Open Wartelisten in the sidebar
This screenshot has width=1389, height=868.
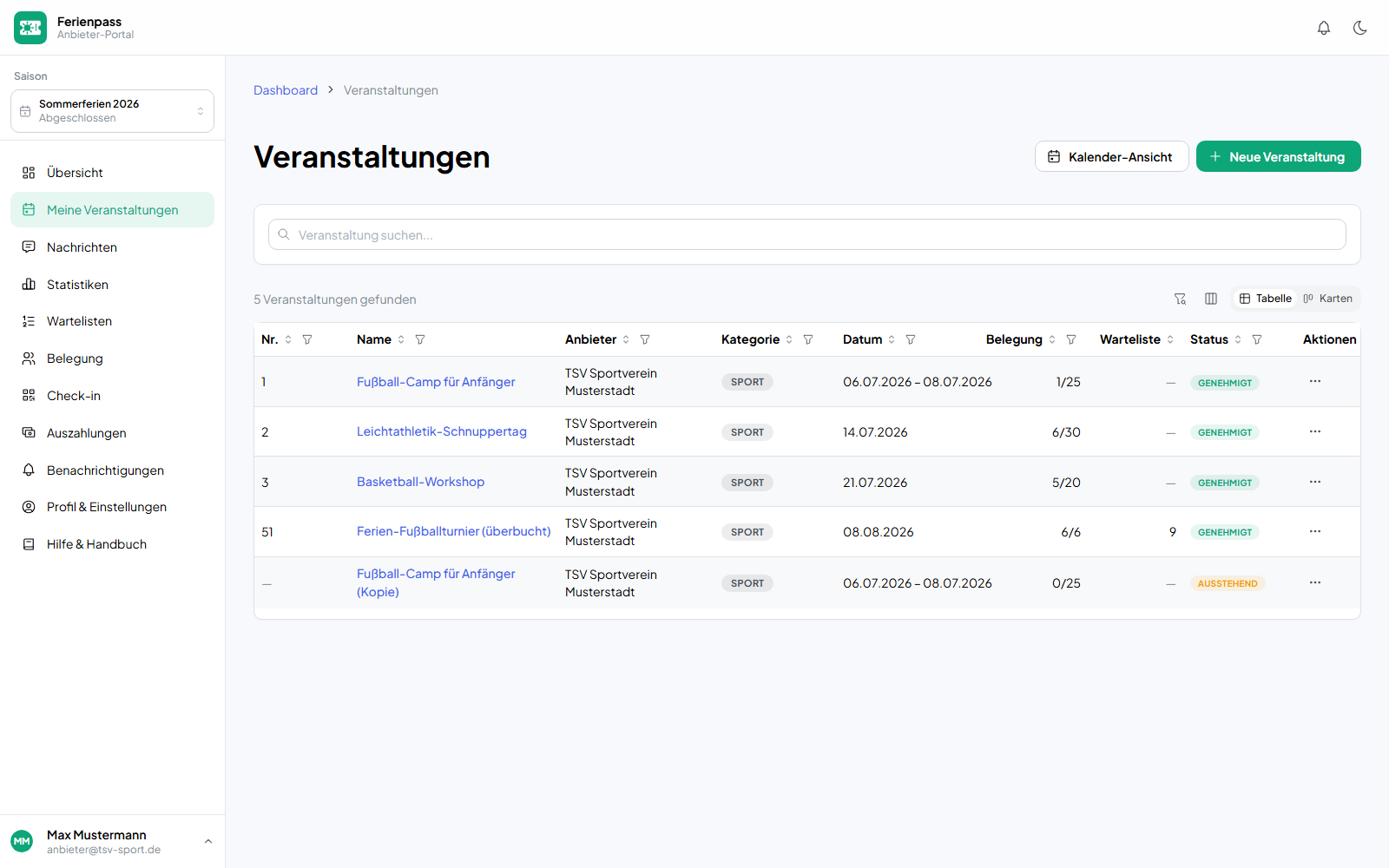pyautogui.click(x=112, y=321)
